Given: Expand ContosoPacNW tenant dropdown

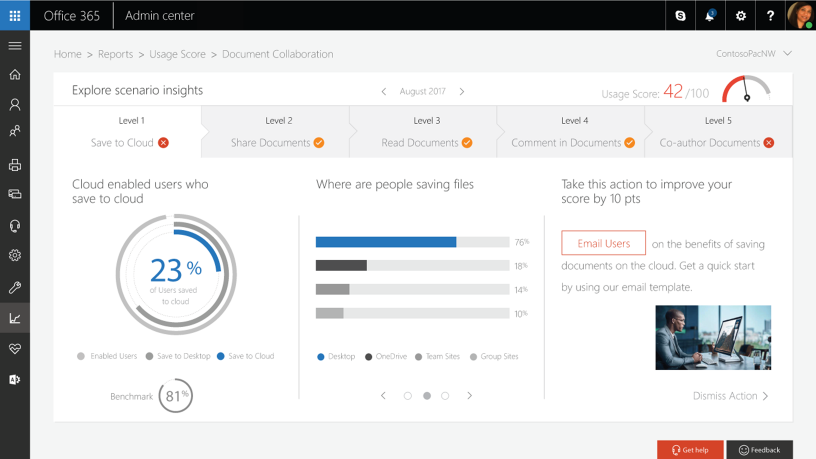Looking at the screenshot, I should pyautogui.click(x=754, y=54).
